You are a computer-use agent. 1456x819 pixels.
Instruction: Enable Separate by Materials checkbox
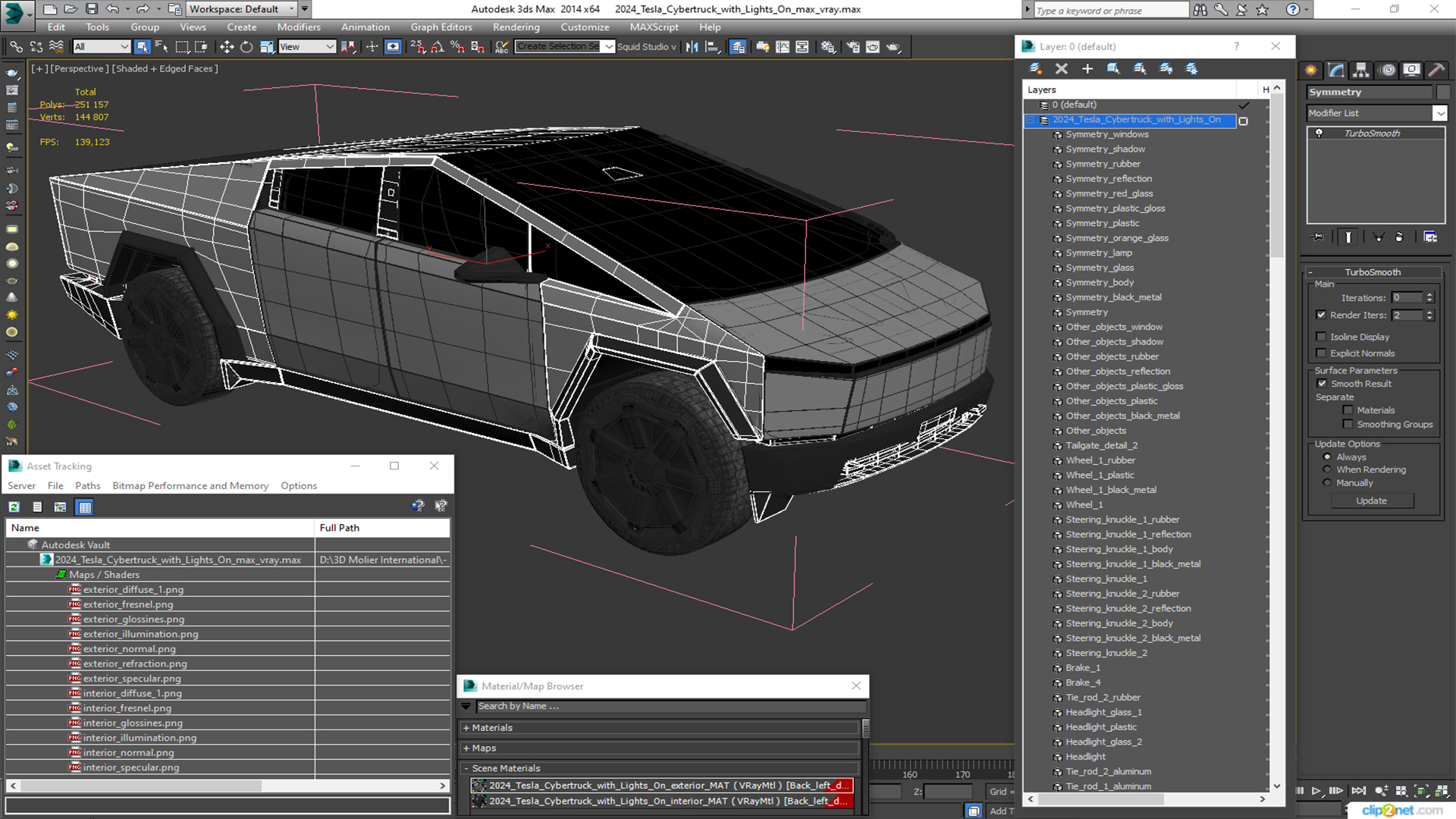point(1348,410)
